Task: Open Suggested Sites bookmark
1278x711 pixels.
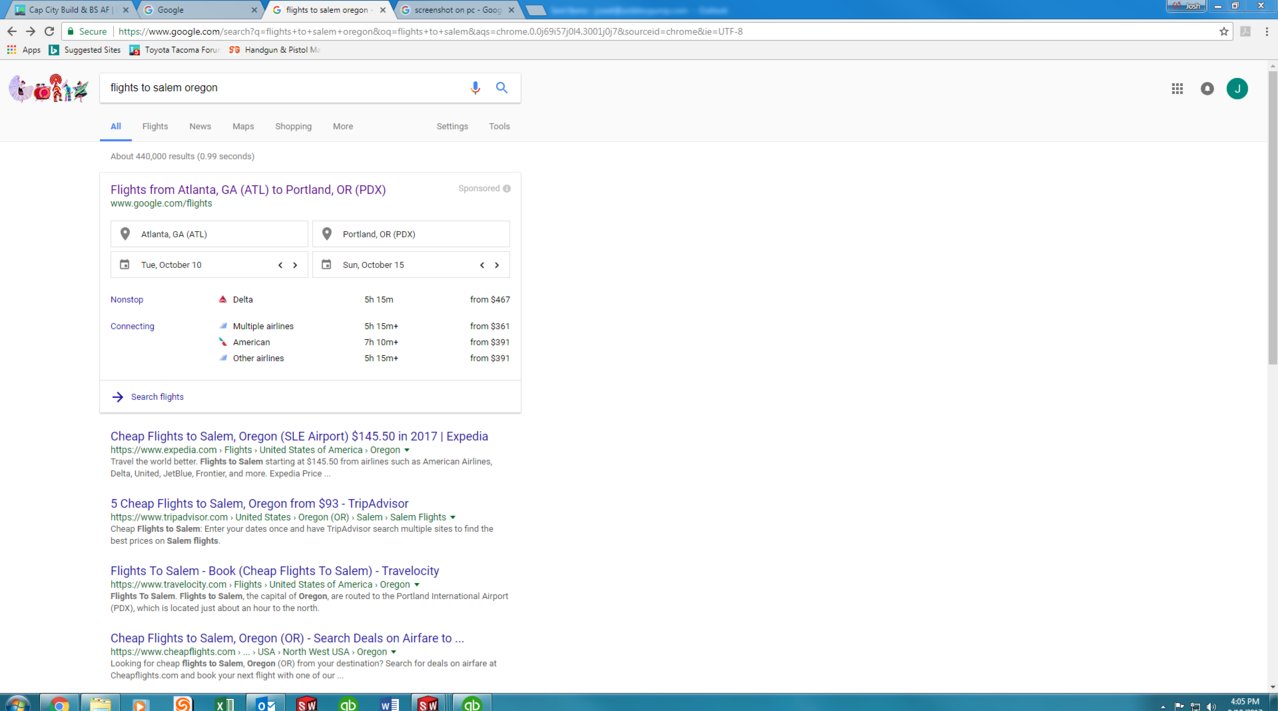Action: click(85, 50)
